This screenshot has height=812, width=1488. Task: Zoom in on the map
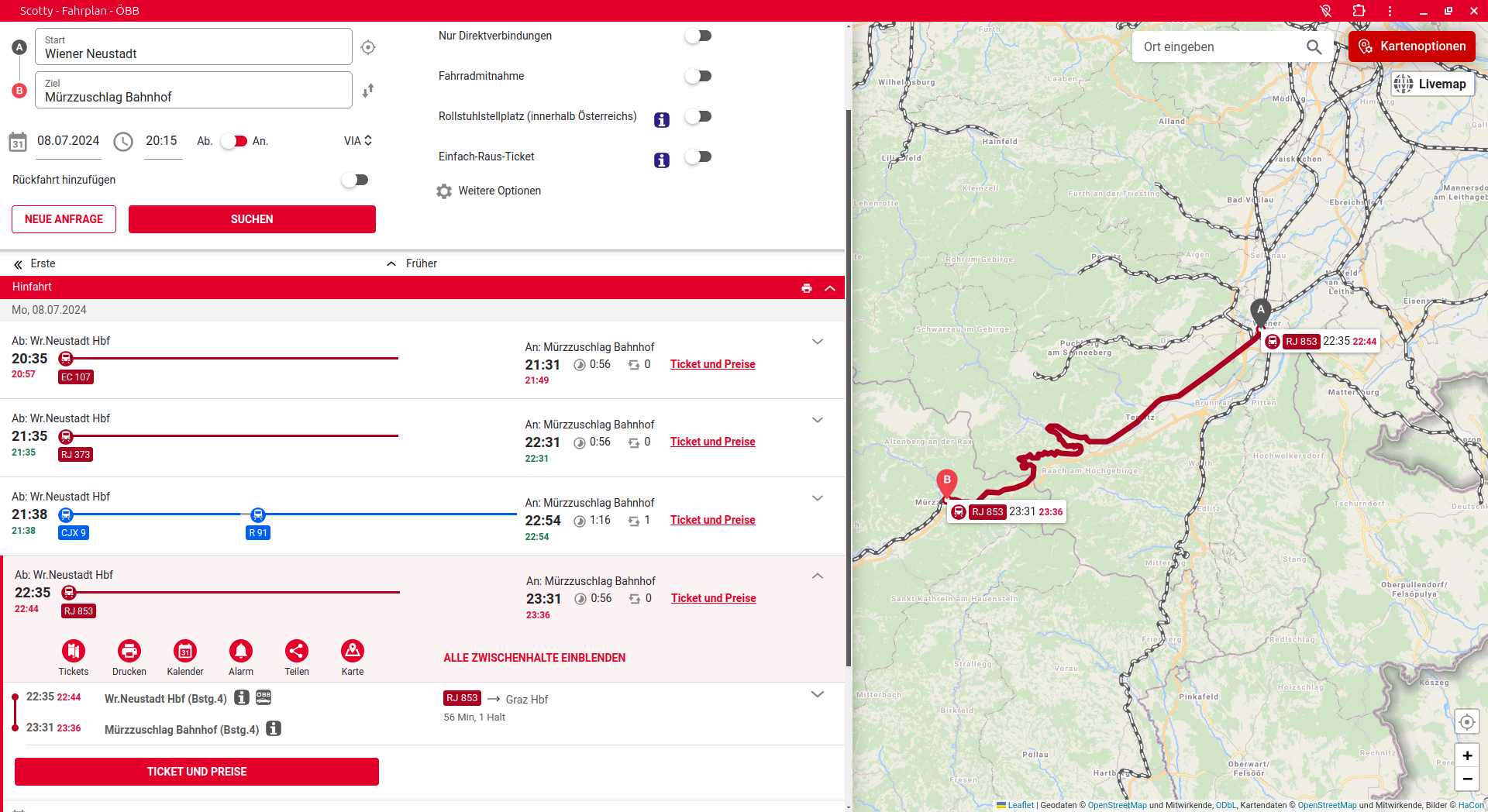pyautogui.click(x=1466, y=755)
